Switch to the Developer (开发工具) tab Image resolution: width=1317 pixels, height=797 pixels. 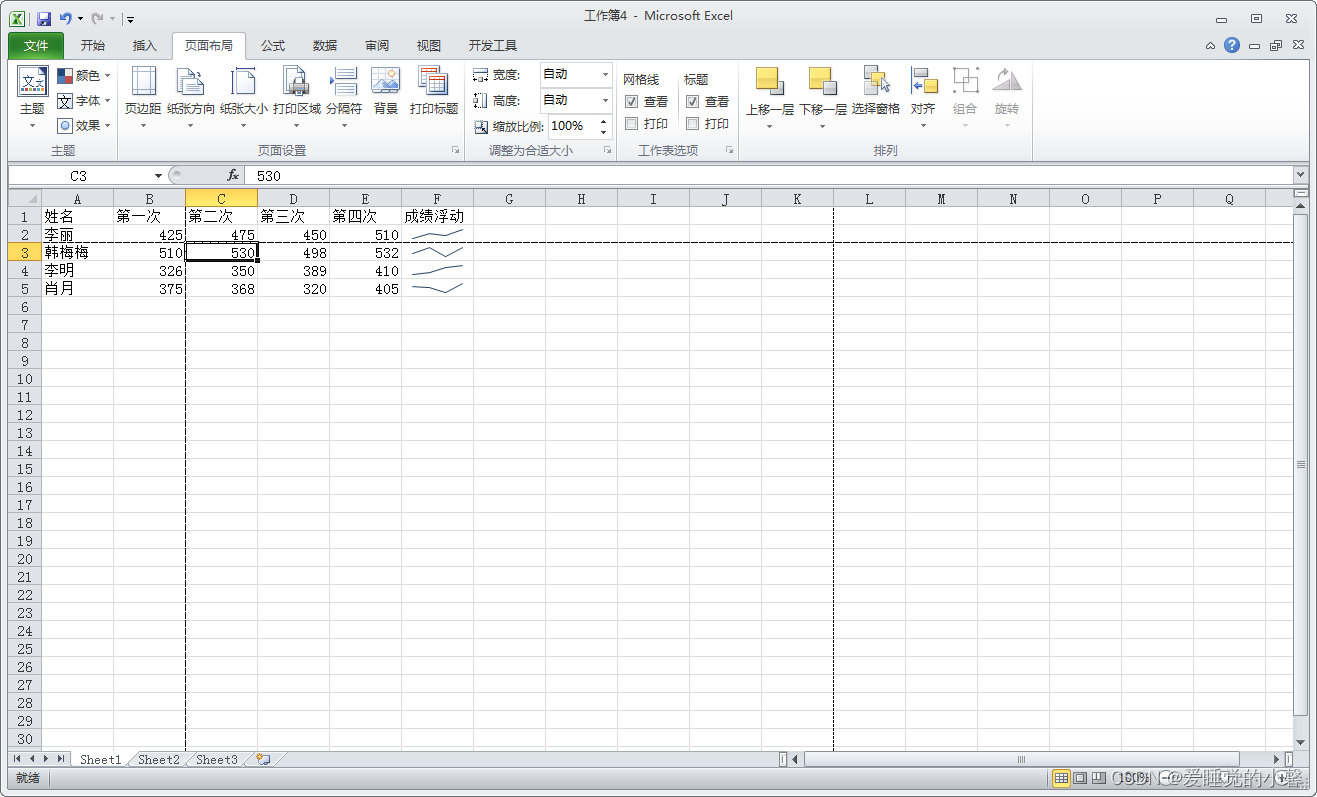(x=493, y=46)
